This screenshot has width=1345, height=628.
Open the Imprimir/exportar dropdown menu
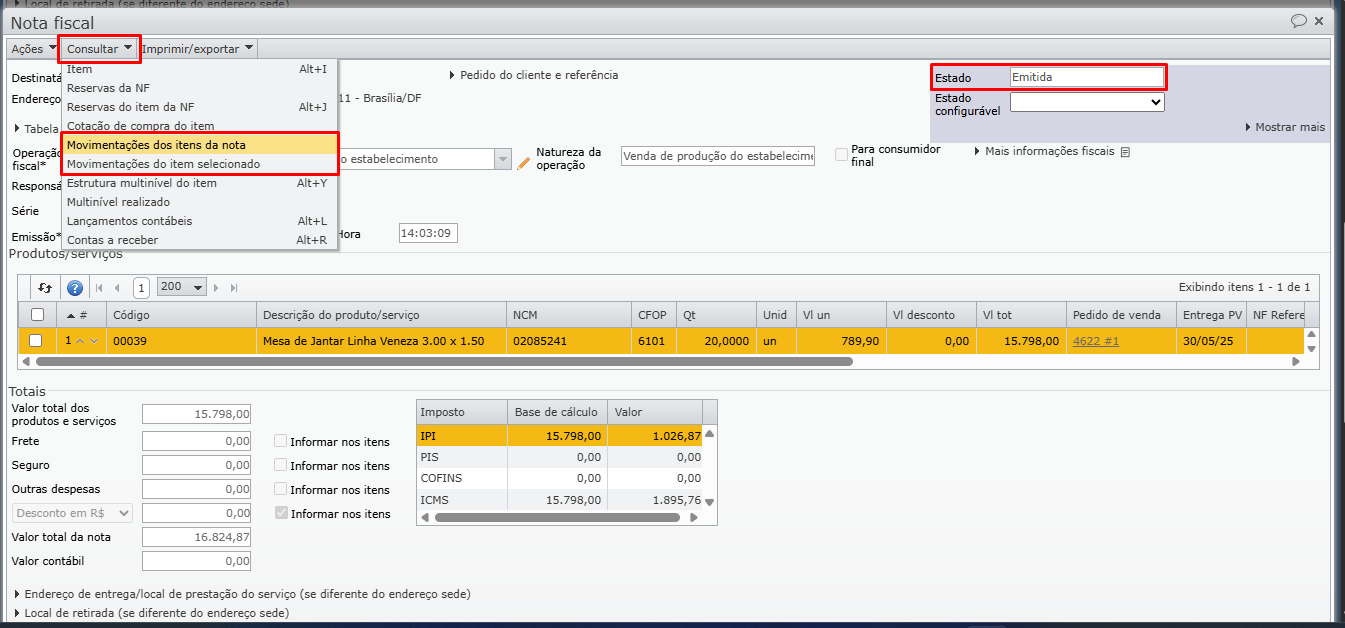[197, 48]
